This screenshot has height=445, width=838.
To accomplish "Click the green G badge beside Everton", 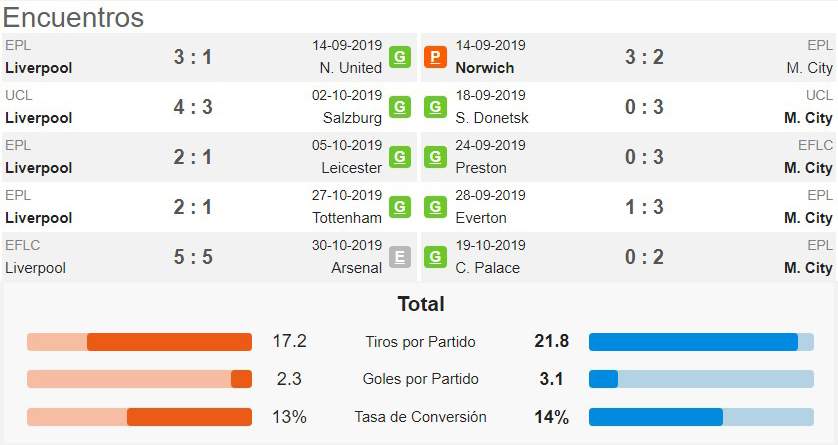I will [x=435, y=207].
